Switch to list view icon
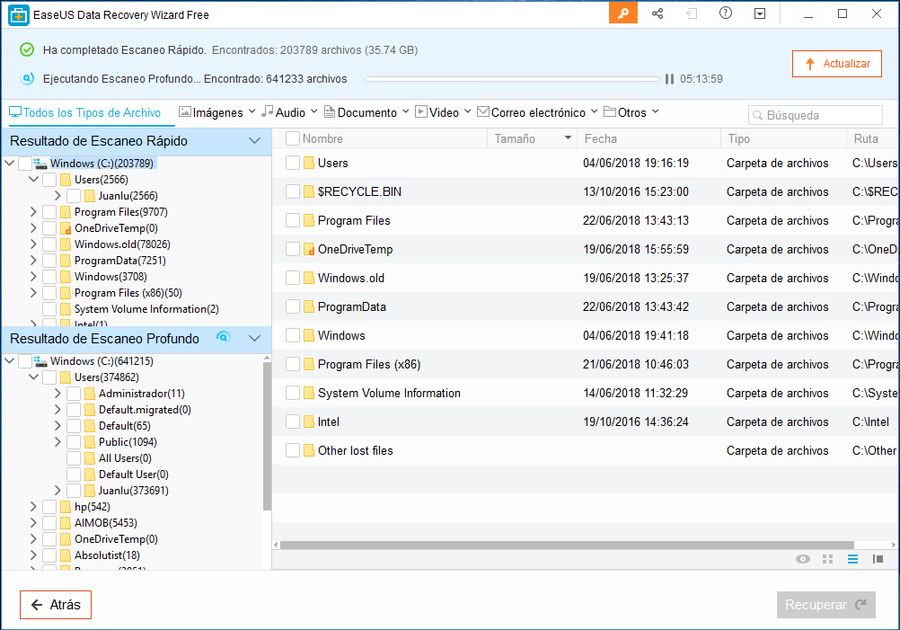900x630 pixels. point(852,559)
